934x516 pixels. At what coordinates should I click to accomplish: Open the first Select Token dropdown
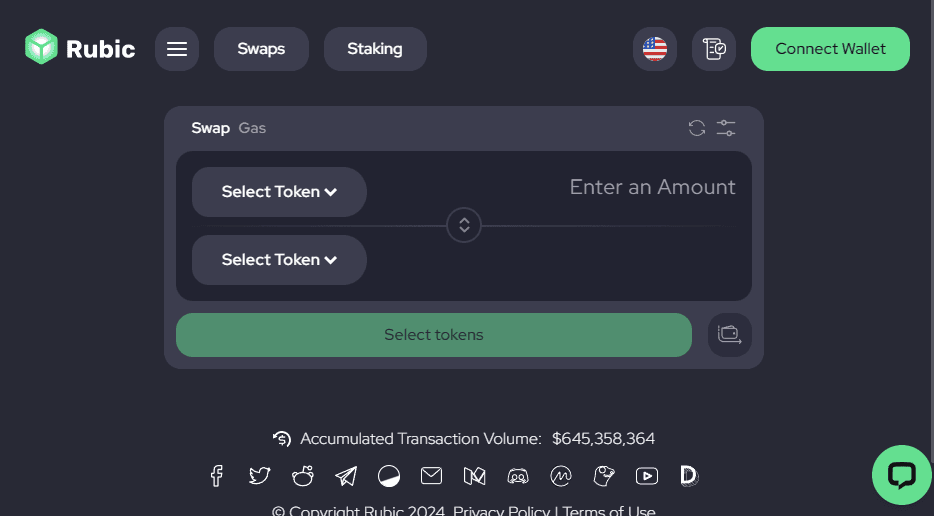(x=279, y=192)
